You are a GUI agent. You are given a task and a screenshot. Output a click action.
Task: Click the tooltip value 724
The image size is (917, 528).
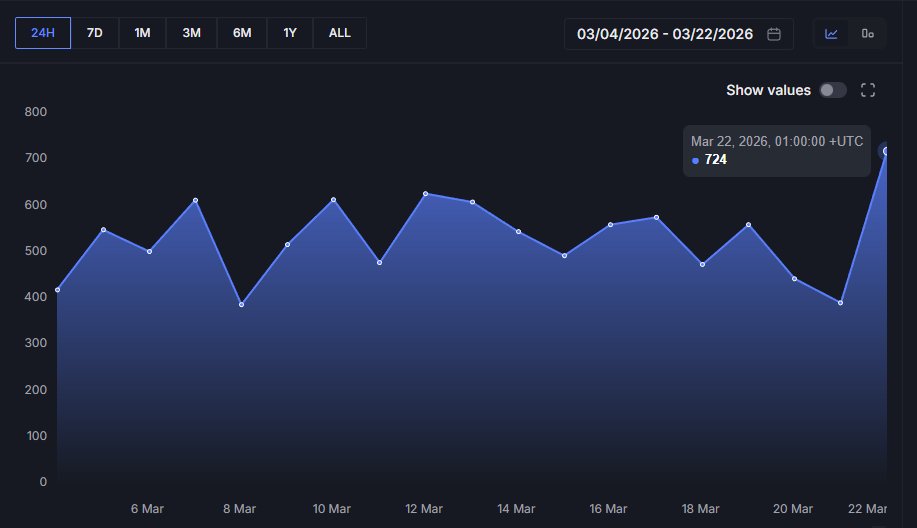tap(716, 160)
